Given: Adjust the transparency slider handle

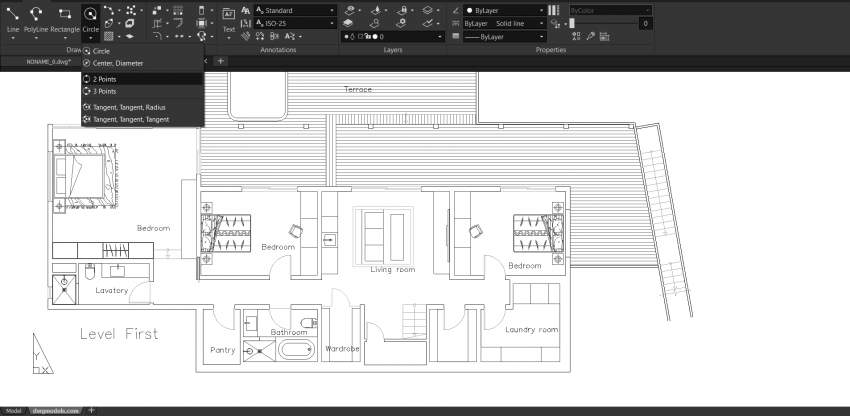Looking at the screenshot, I should point(572,23).
